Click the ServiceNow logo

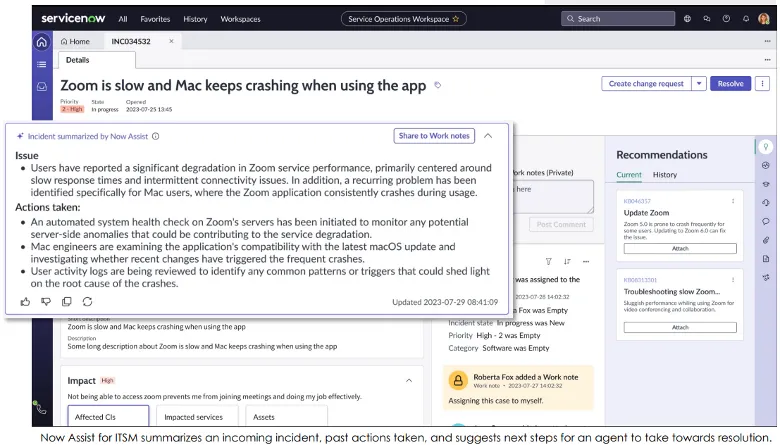[73, 18]
